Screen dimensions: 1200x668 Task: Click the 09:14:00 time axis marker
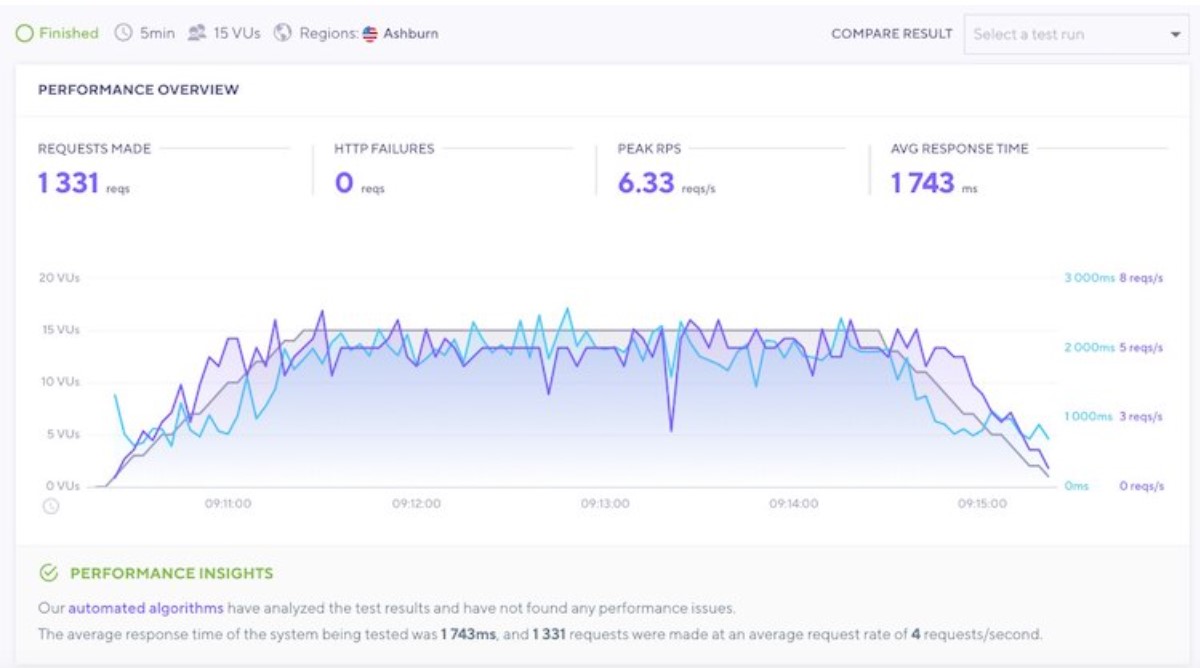point(793,504)
